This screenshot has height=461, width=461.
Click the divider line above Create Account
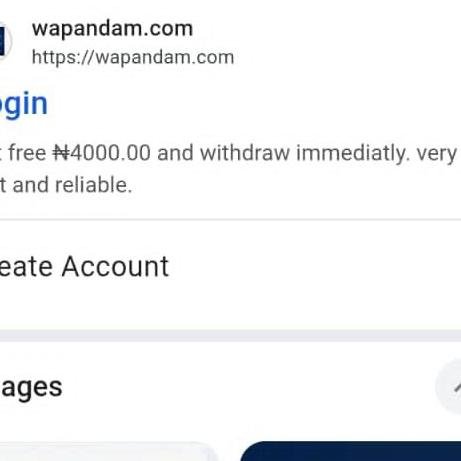tap(230, 220)
